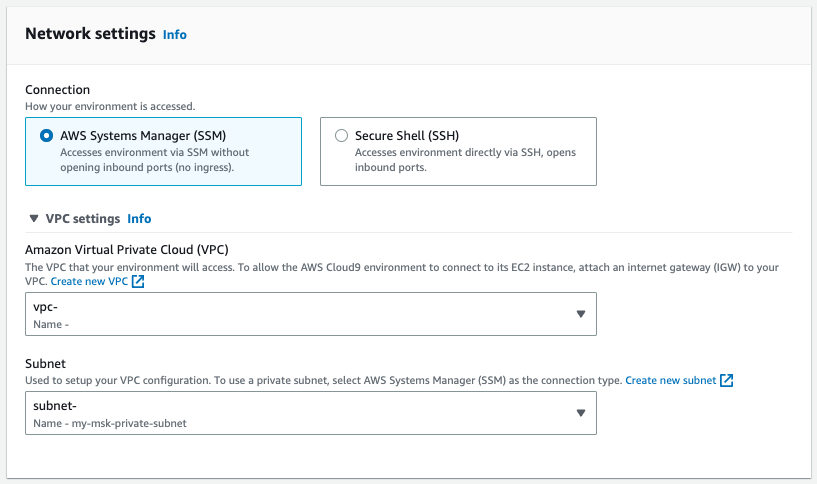Click the Network settings heading
This screenshot has height=484, width=817.
pos(90,34)
